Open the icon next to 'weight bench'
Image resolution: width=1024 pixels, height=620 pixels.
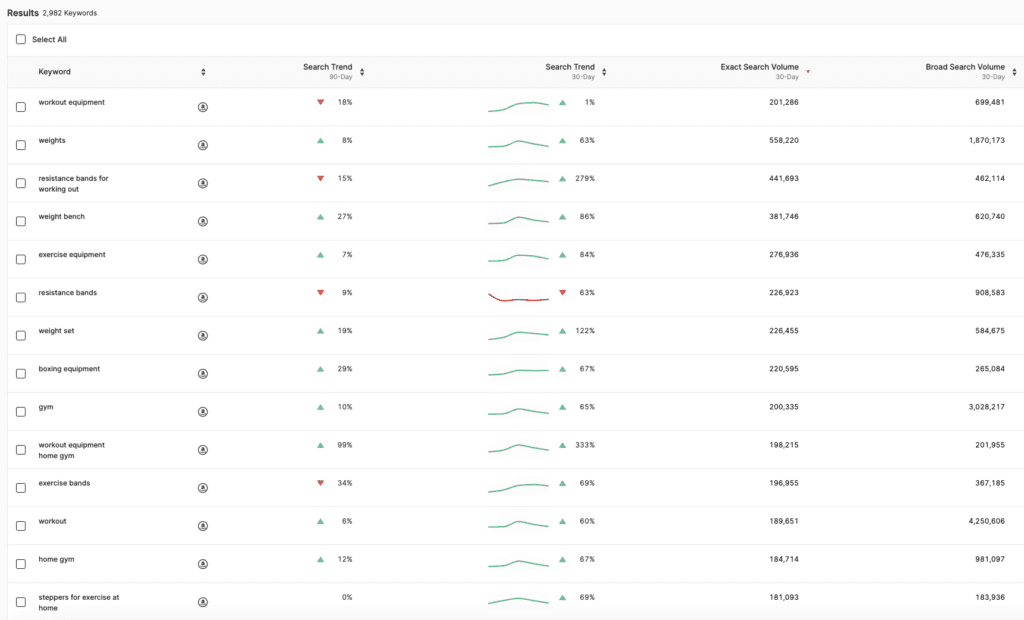[203, 221]
